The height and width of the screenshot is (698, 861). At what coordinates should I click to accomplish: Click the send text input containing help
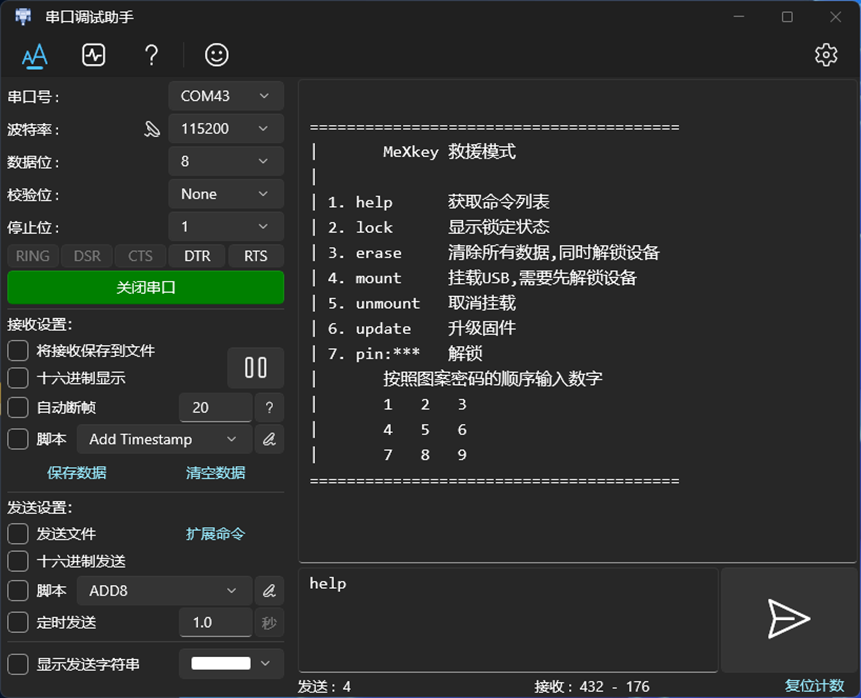point(508,619)
